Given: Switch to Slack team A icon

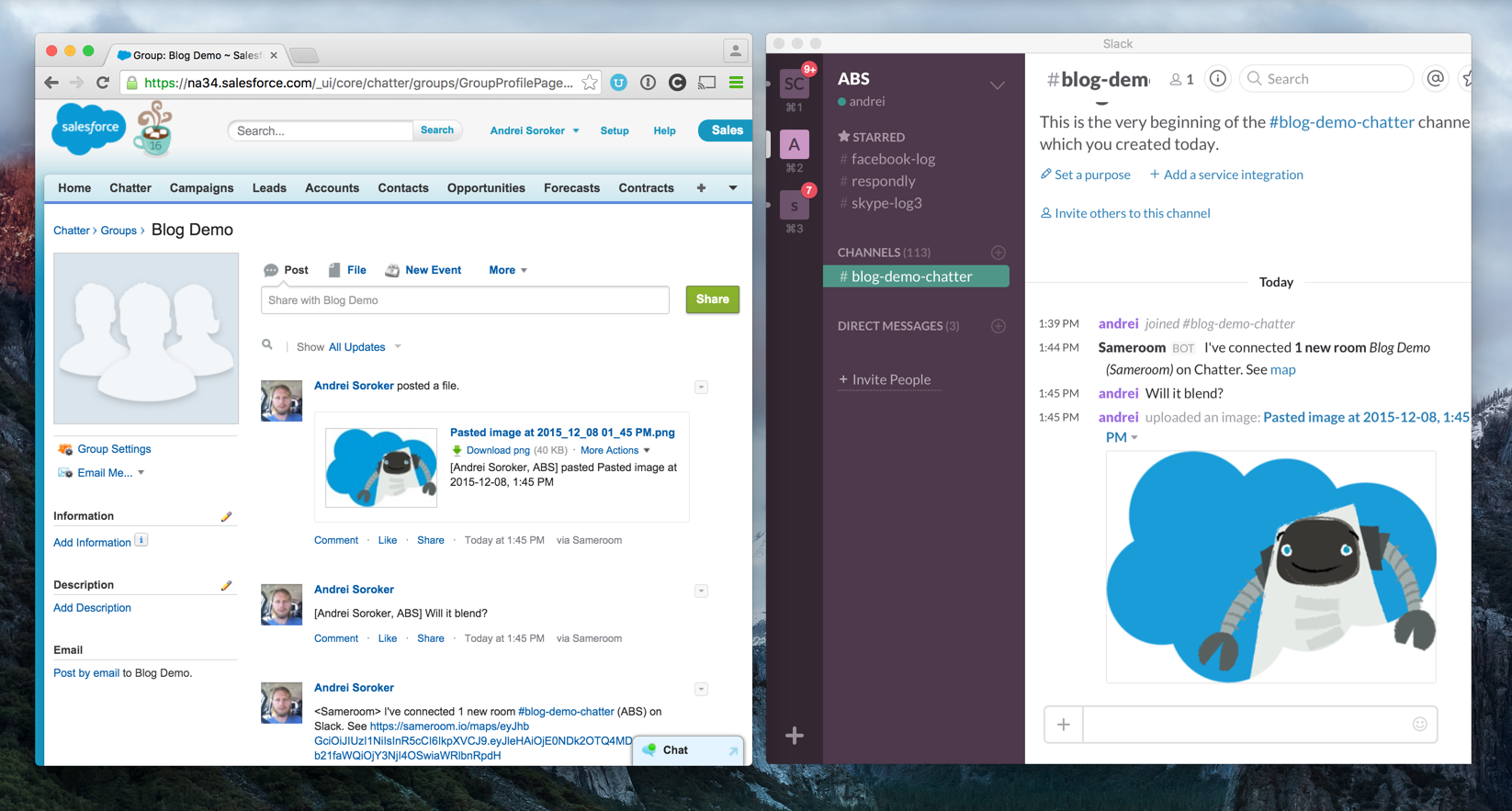Looking at the screenshot, I should coord(795,144).
